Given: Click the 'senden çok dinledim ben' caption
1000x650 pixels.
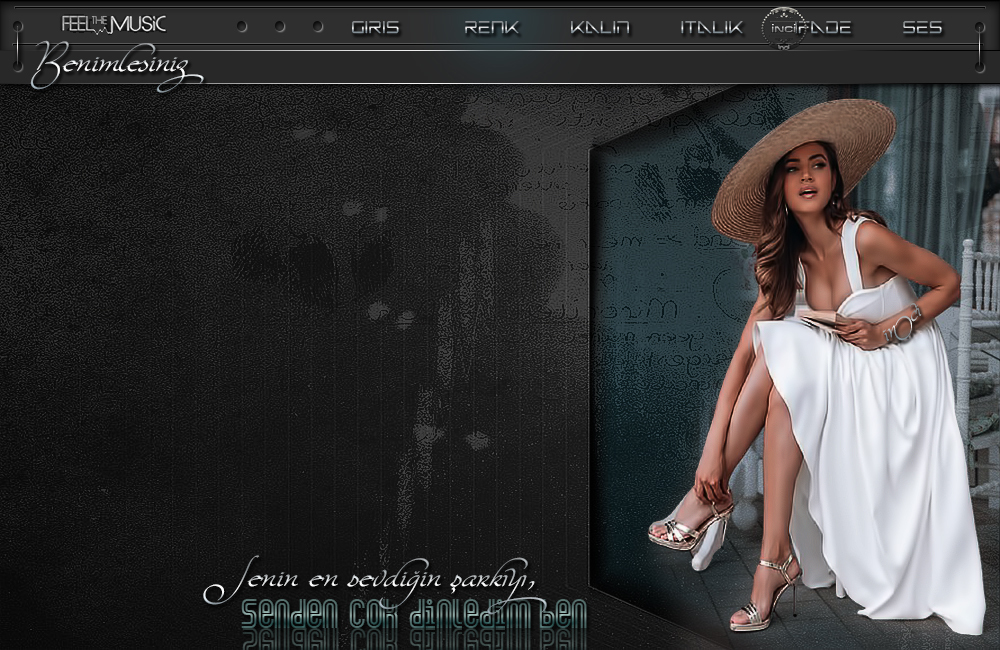Looking at the screenshot, I should coord(413,612).
